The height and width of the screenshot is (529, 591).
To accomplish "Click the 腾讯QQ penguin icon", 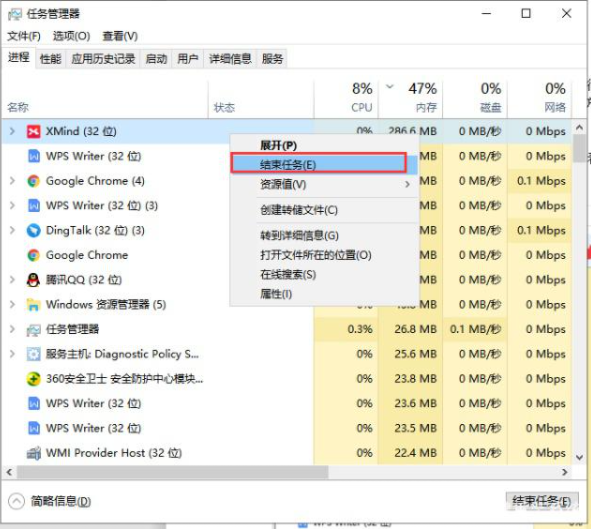I will (x=34, y=280).
